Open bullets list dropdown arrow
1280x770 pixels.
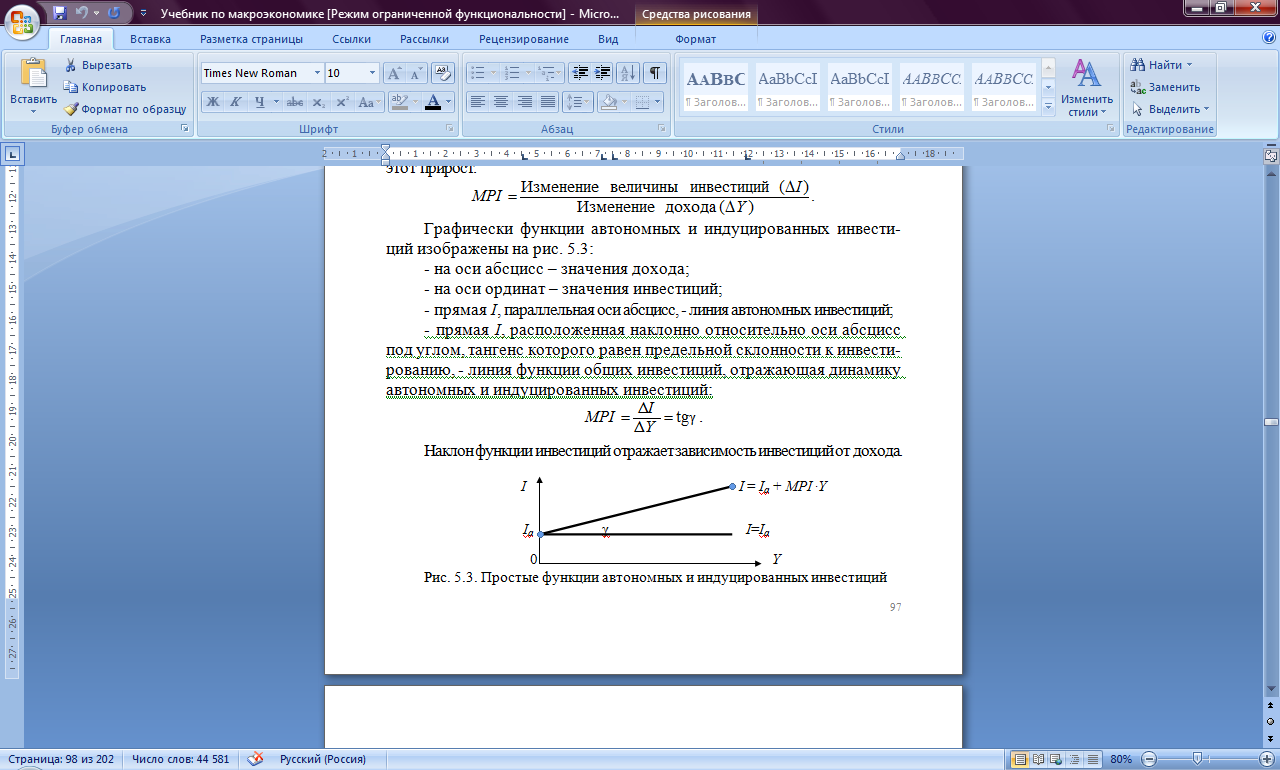pyautogui.click(x=493, y=73)
